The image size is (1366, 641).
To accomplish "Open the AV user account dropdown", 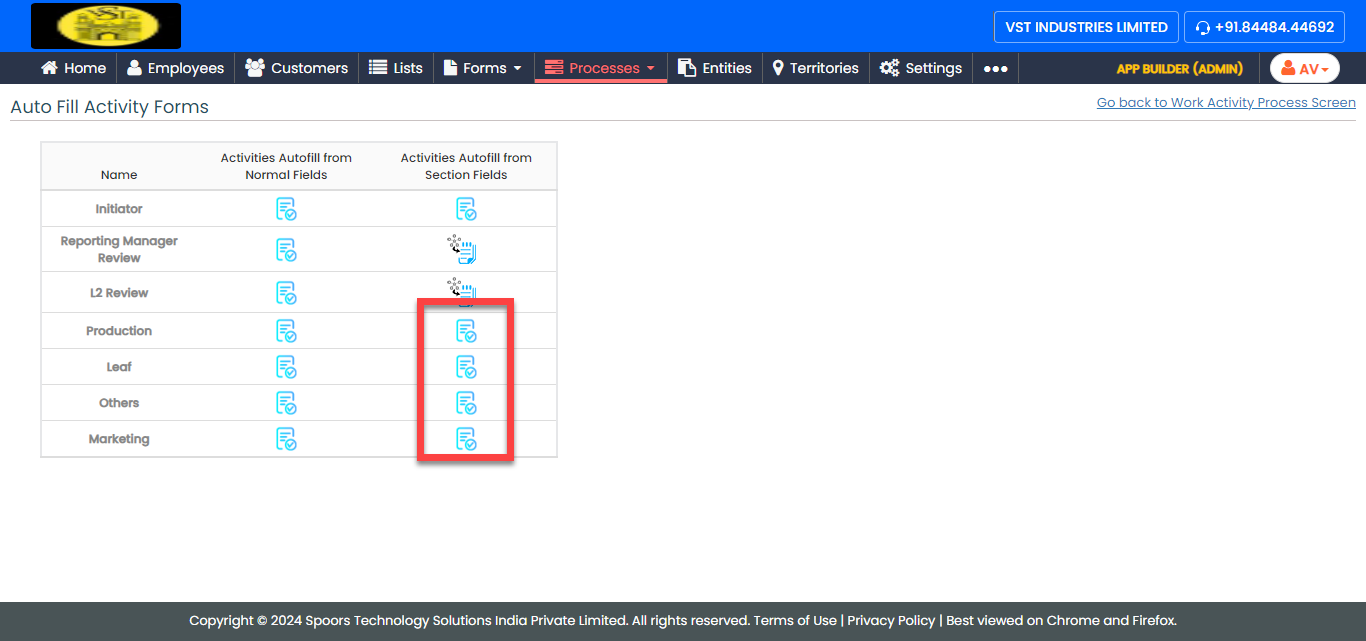I will [1304, 68].
